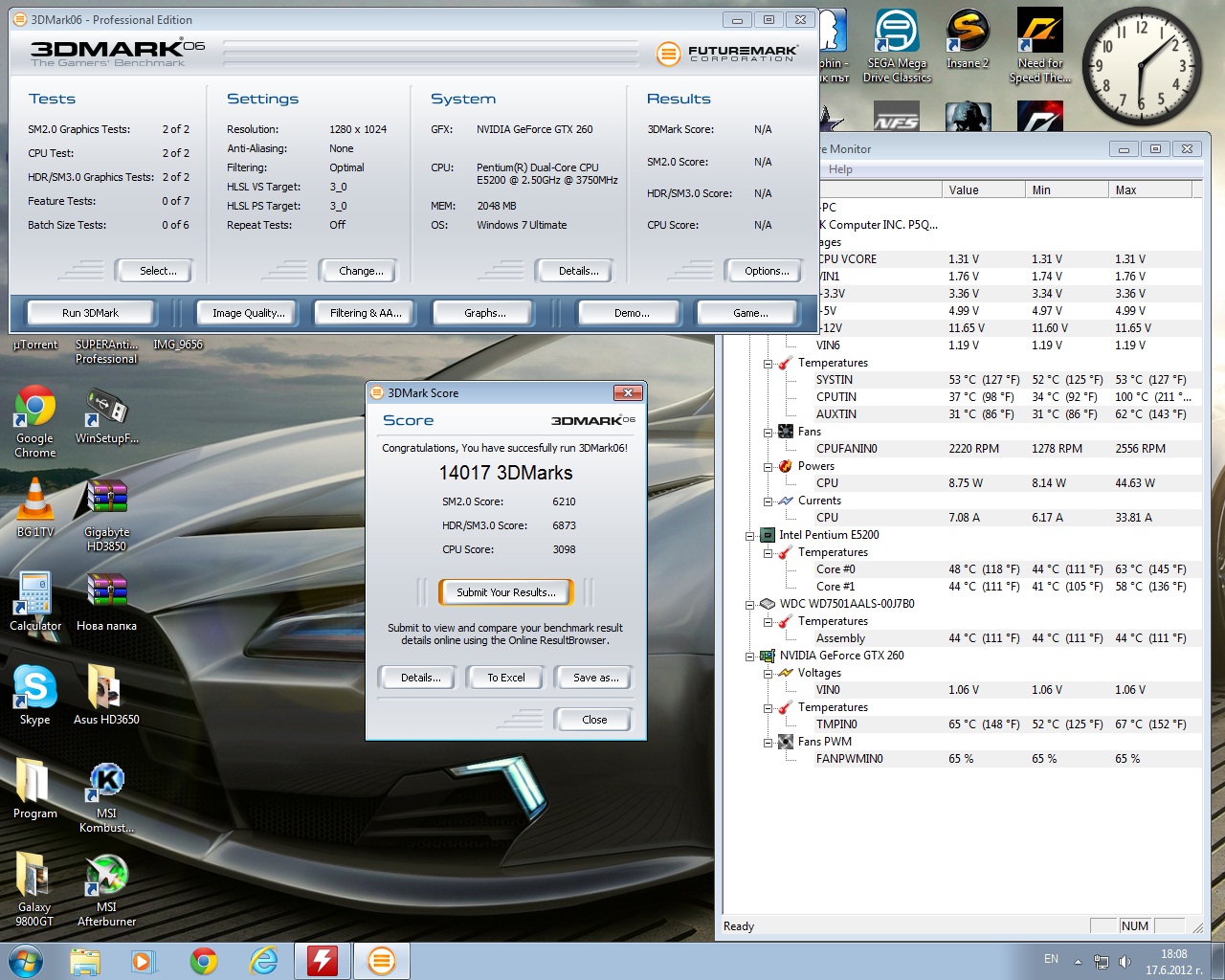The width and height of the screenshot is (1225, 980).
Task: Open the Program folder on desktop
Action: (35, 789)
